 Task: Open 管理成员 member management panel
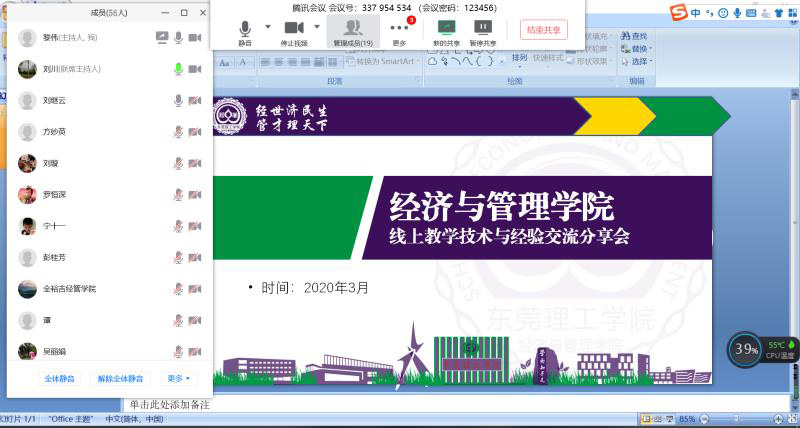point(353,28)
